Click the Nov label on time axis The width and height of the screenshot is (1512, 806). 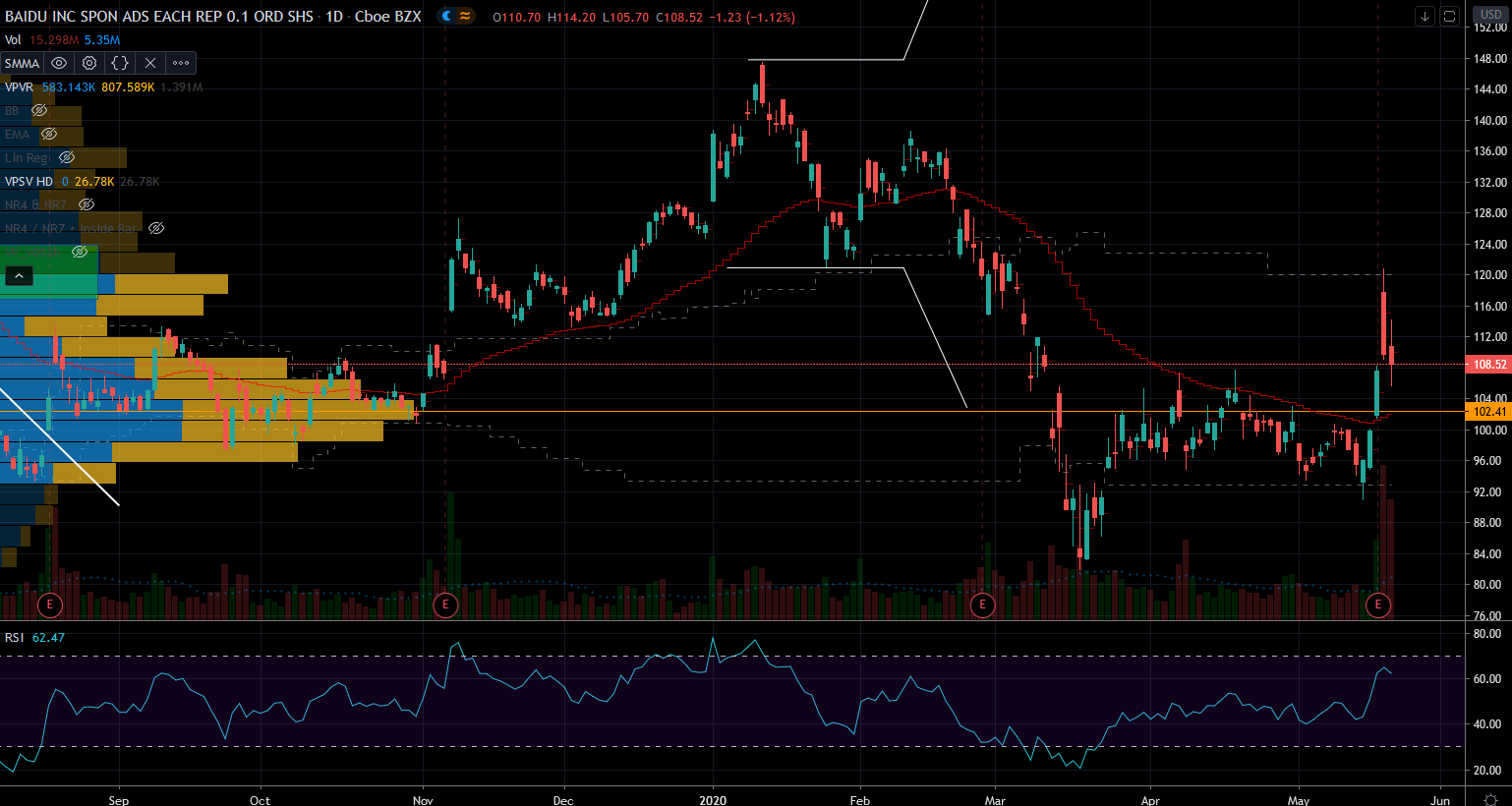423,800
